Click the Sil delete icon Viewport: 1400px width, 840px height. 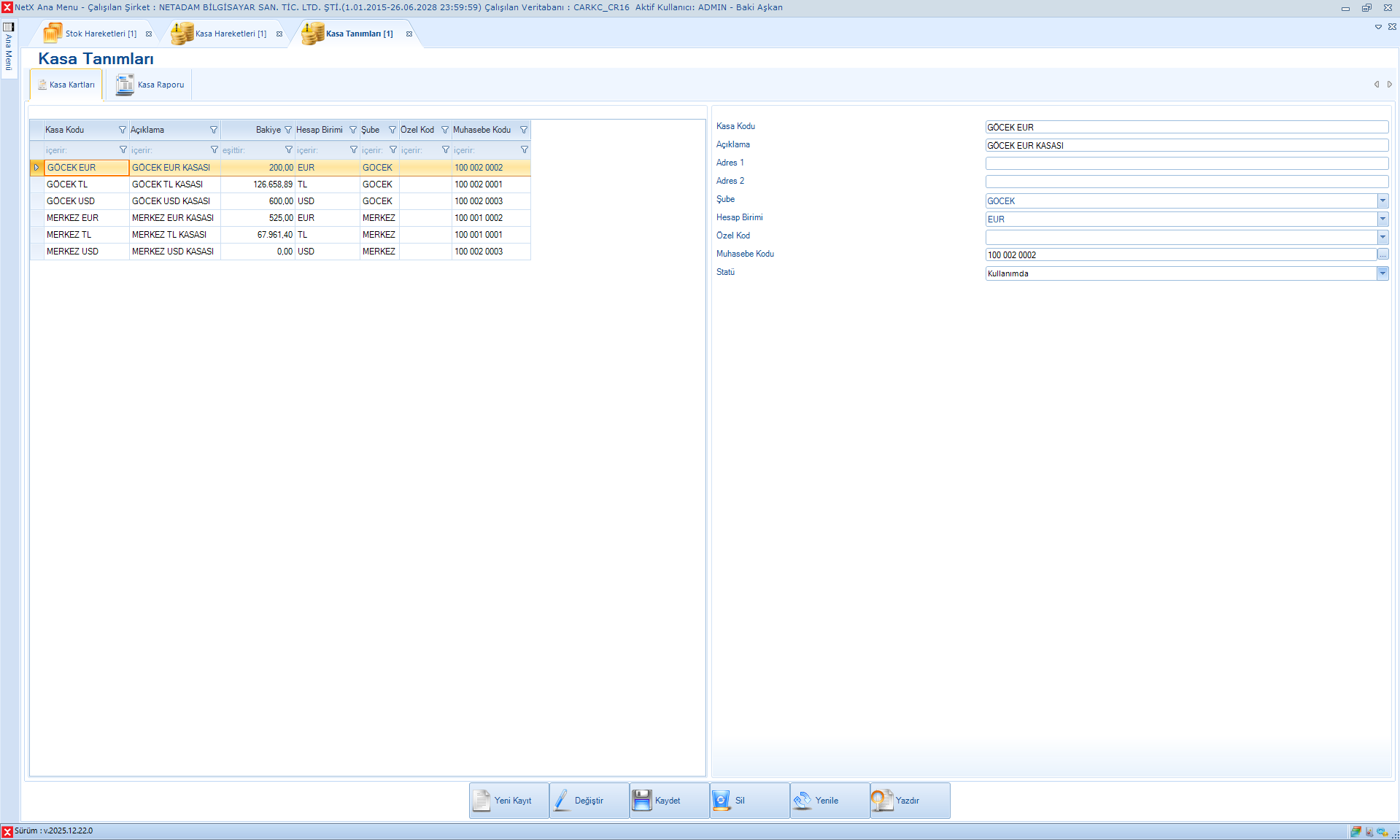click(722, 800)
